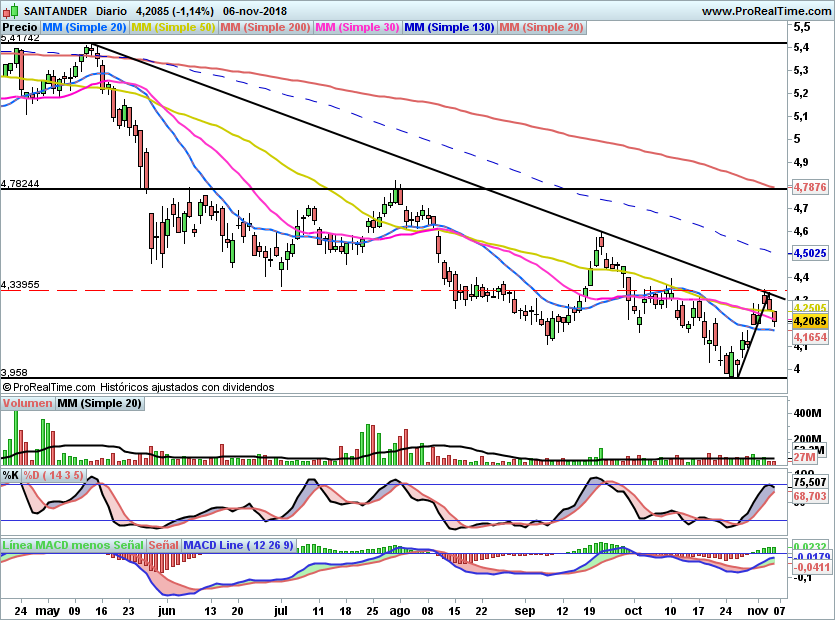The width and height of the screenshot is (835, 620).
Task: Click the jul label on time axis
Action: (280, 611)
